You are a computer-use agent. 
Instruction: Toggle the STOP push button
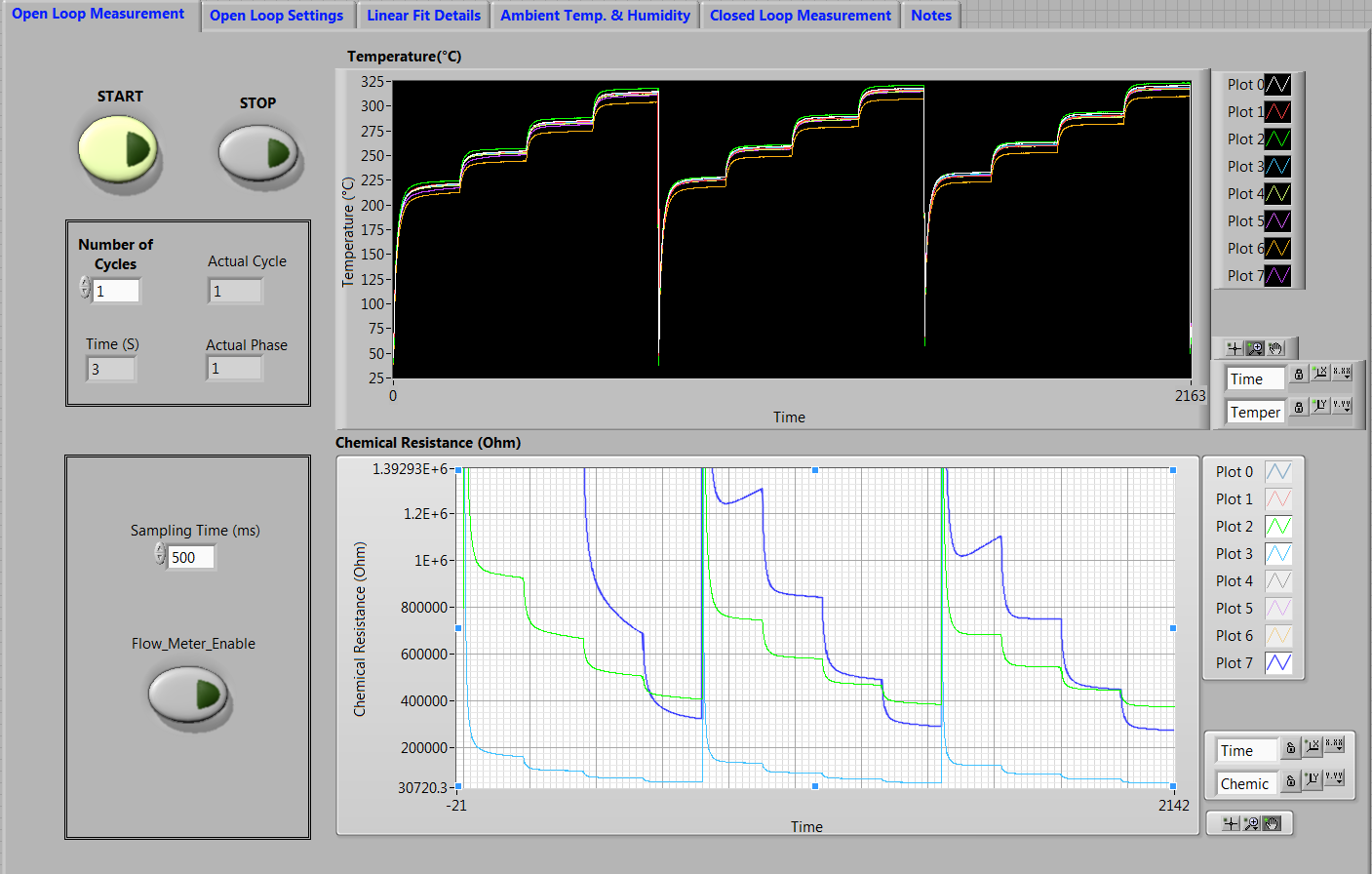257,154
